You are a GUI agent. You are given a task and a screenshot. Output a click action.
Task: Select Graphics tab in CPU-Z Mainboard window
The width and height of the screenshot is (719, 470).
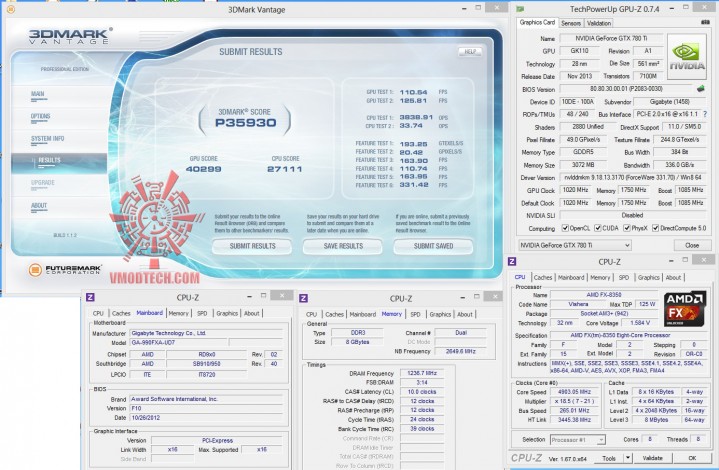pos(227,313)
